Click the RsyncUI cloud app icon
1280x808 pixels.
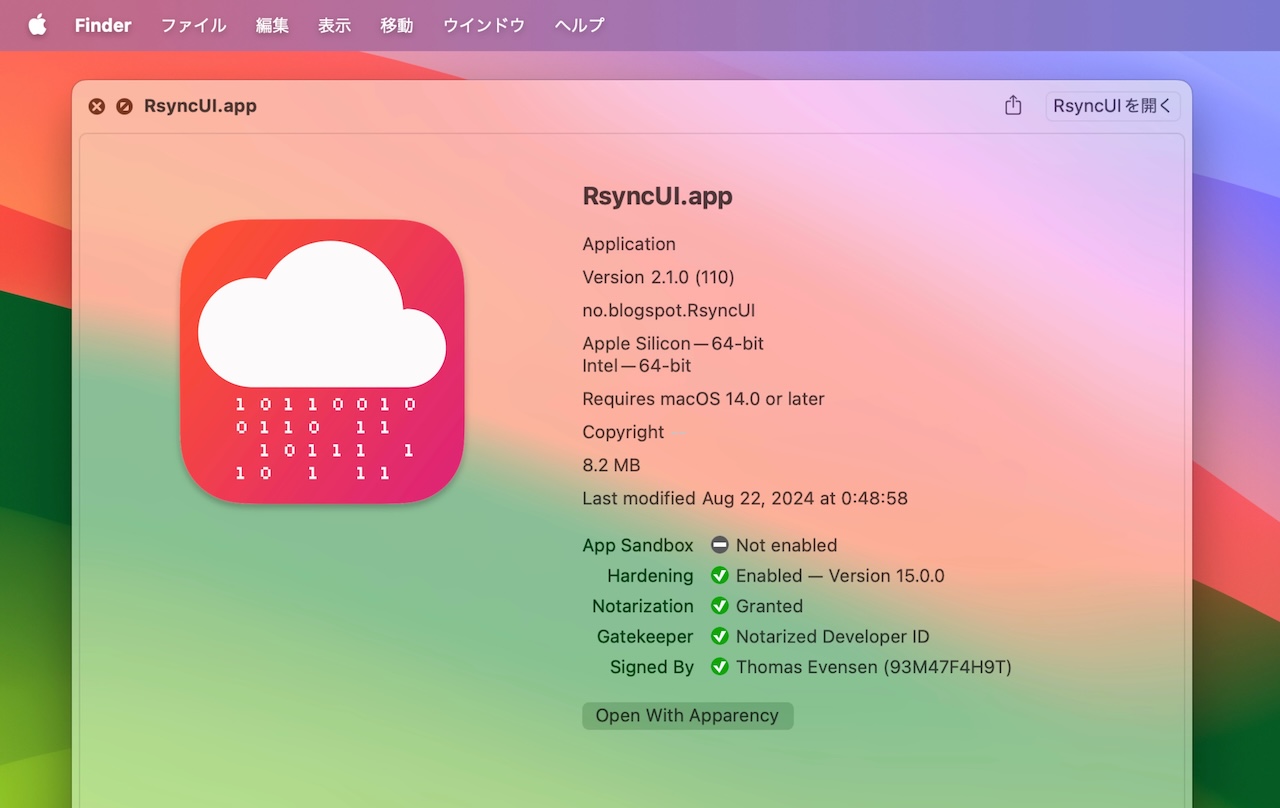pos(322,361)
